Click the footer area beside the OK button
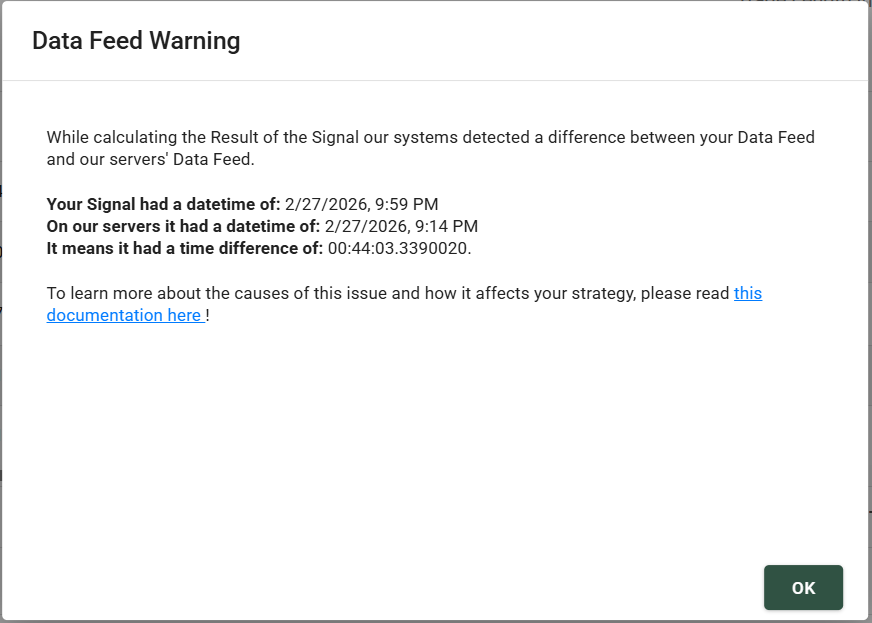The width and height of the screenshot is (872, 623). click(400, 587)
